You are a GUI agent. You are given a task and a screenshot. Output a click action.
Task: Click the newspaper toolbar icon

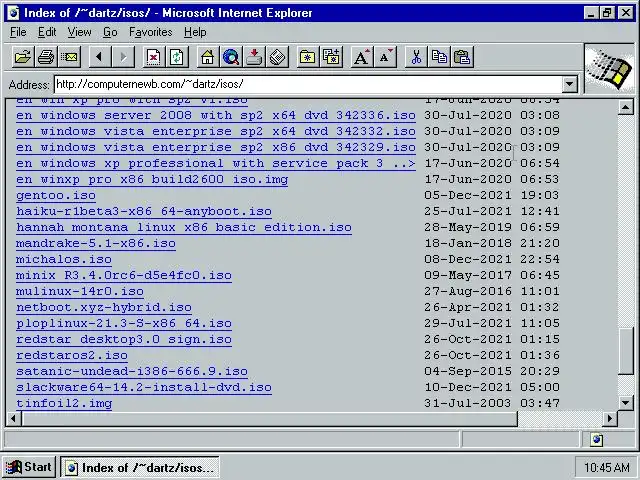point(278,57)
